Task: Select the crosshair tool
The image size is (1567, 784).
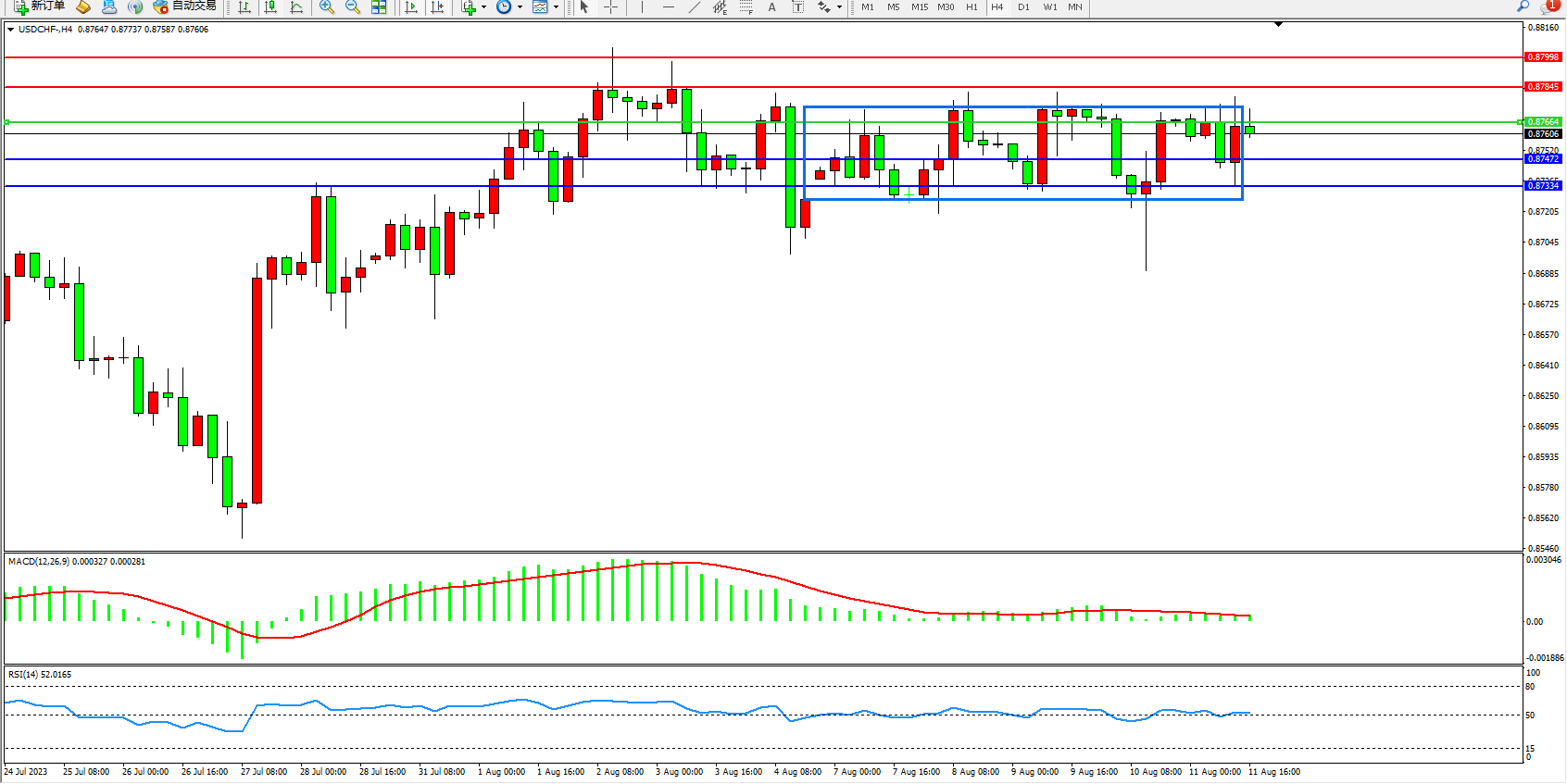Action: [610, 7]
